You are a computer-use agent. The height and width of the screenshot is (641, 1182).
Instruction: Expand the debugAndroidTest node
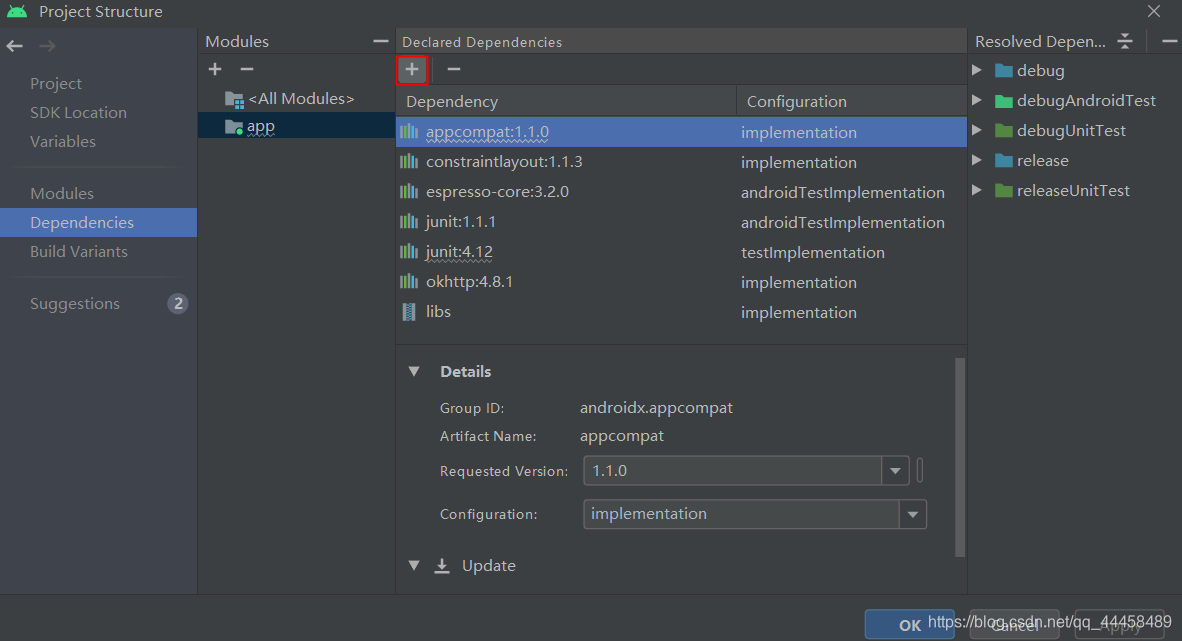pos(977,100)
